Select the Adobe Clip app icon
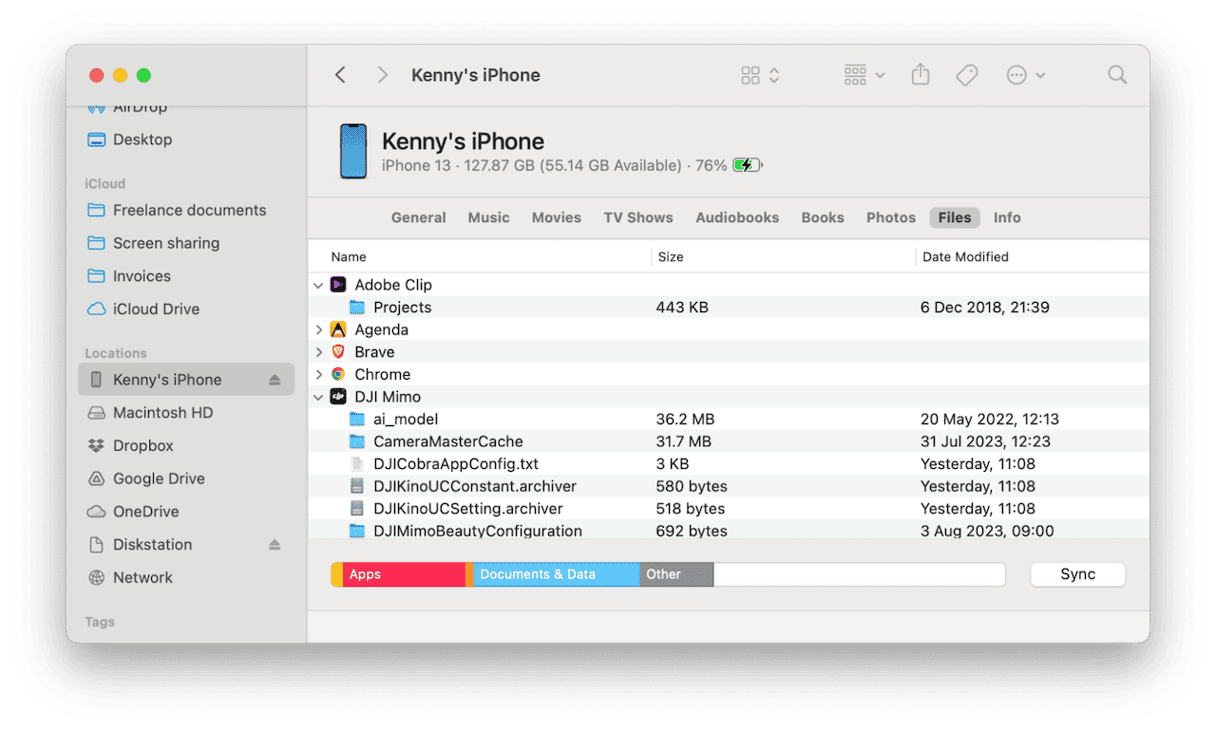Image resolution: width=1216 pixels, height=730 pixels. click(x=339, y=285)
